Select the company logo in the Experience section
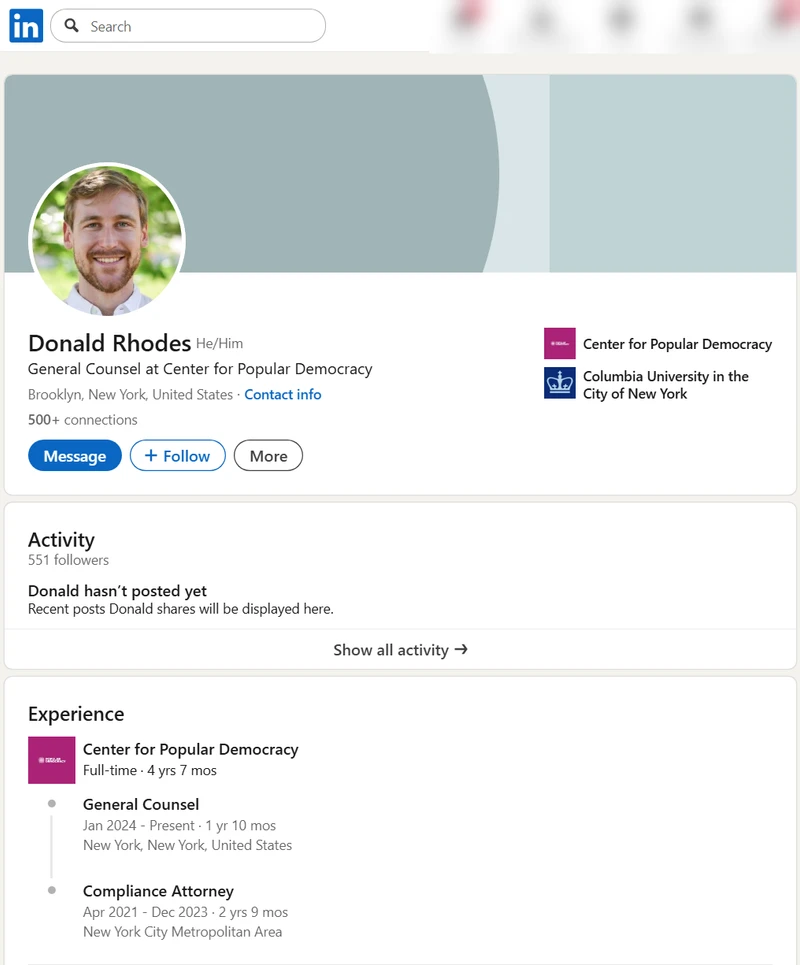800x965 pixels. pos(51,760)
